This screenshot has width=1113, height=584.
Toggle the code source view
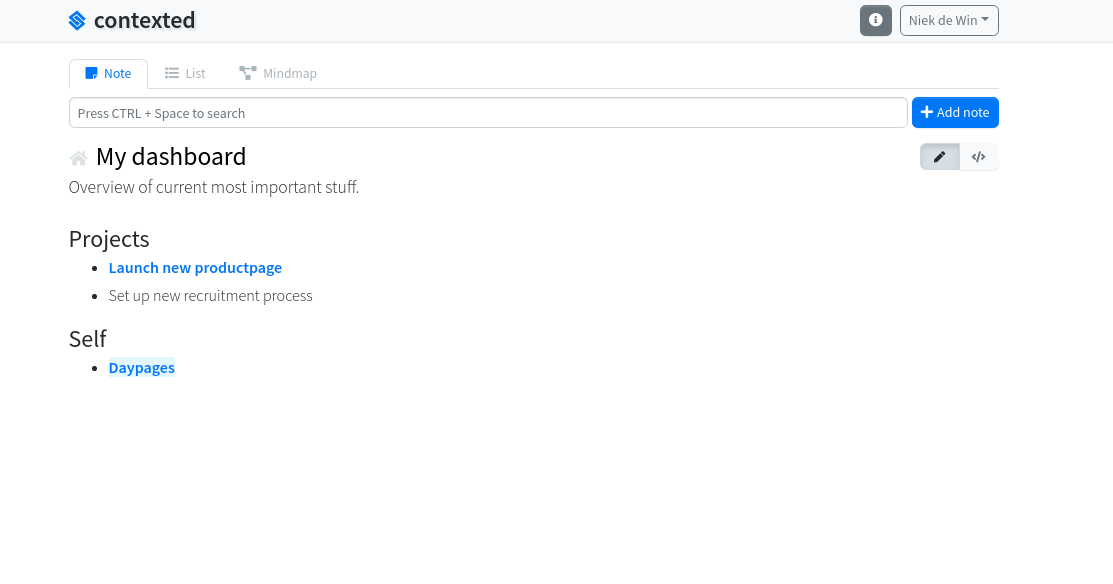coord(979,157)
